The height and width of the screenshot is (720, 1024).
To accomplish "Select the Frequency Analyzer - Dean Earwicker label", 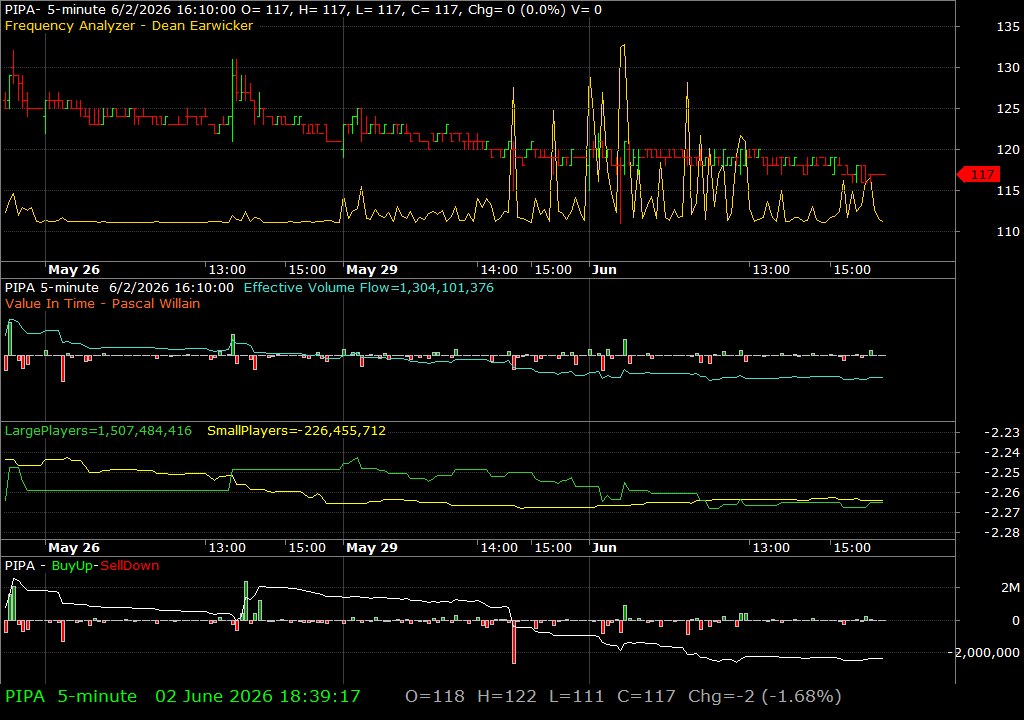I will [x=129, y=25].
